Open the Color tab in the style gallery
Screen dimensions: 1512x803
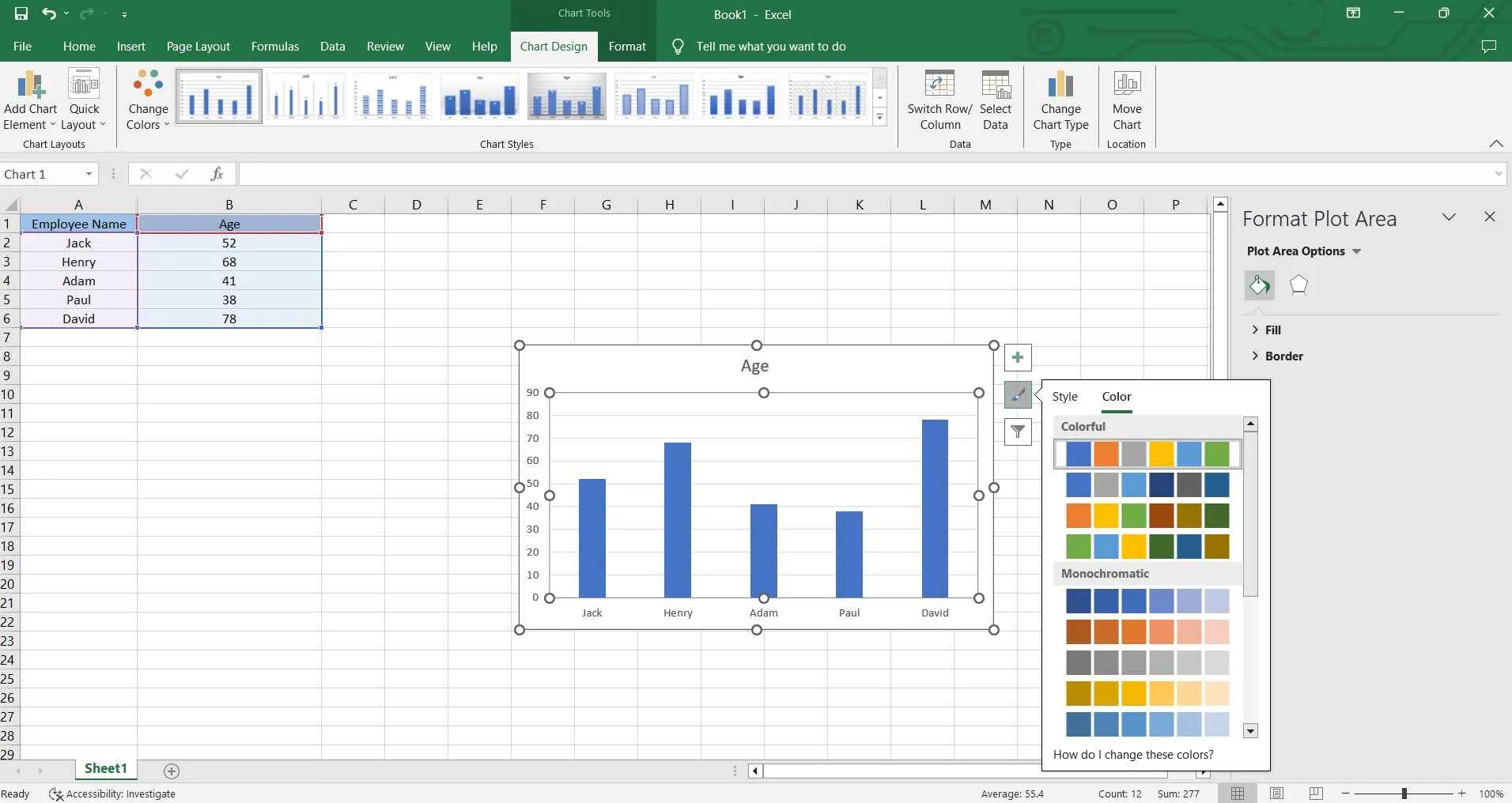1115,397
